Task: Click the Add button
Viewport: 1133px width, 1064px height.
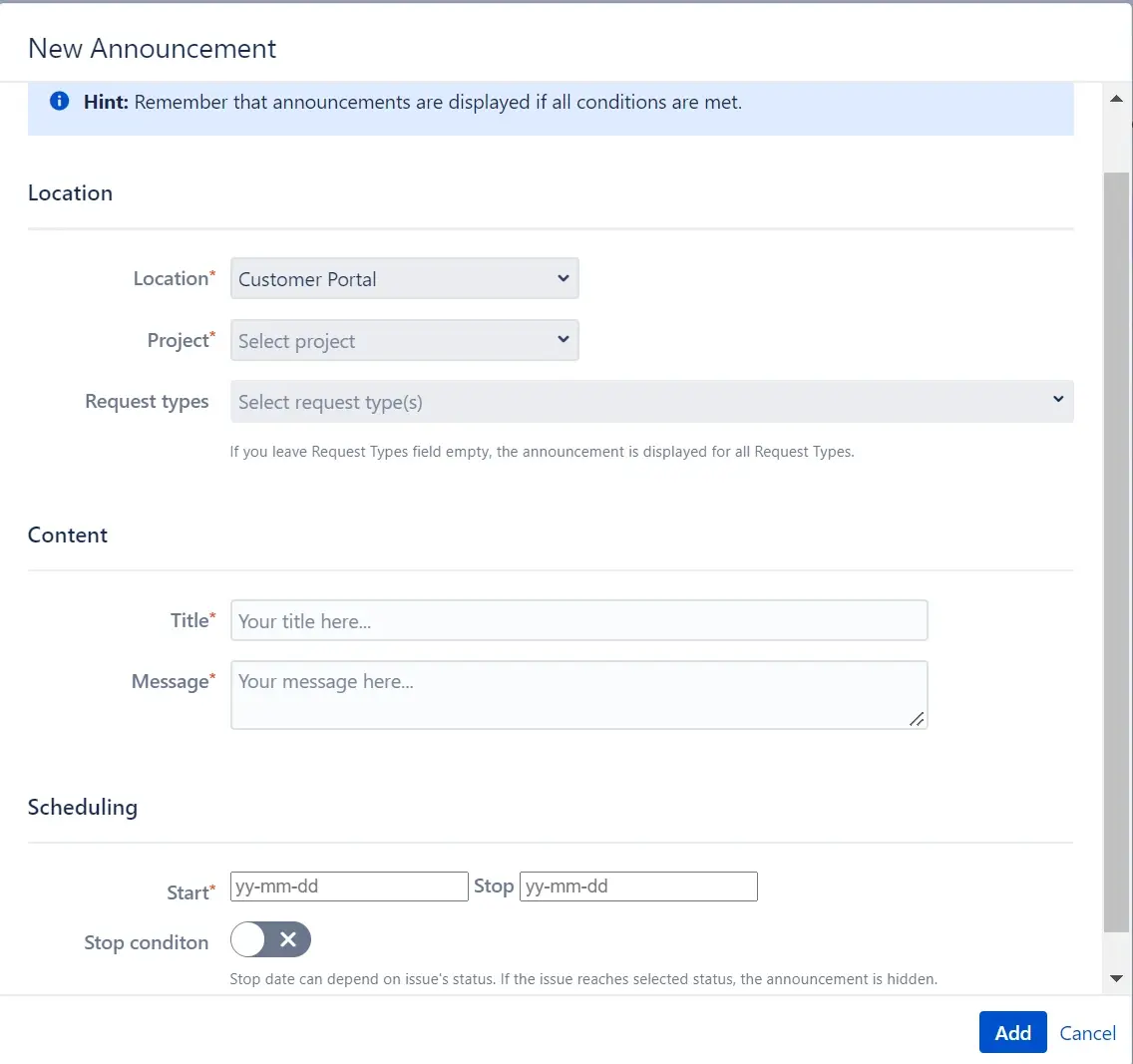Action: pos(1012,1032)
